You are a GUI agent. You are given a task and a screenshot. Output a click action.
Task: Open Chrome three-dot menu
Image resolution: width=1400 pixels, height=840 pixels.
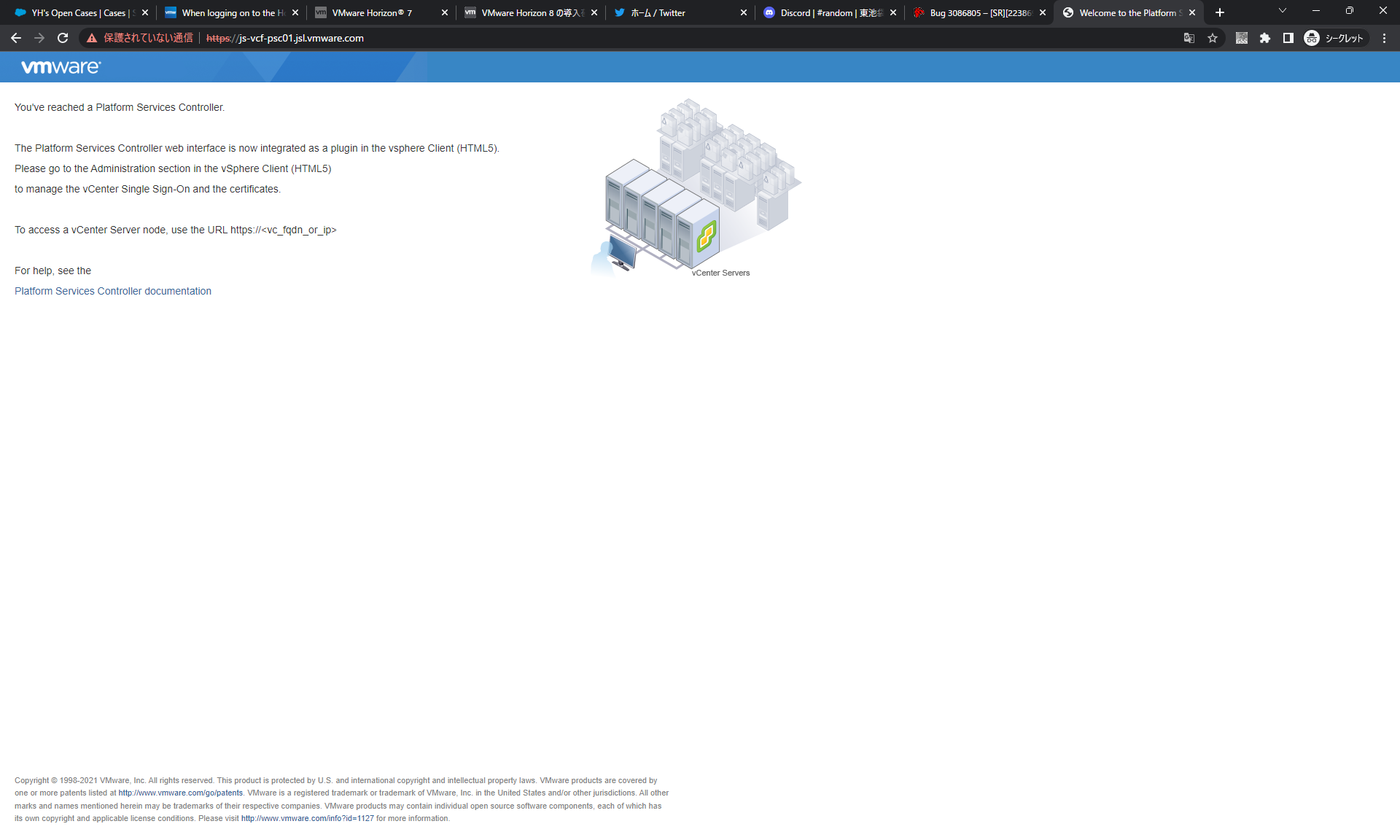click(x=1384, y=38)
